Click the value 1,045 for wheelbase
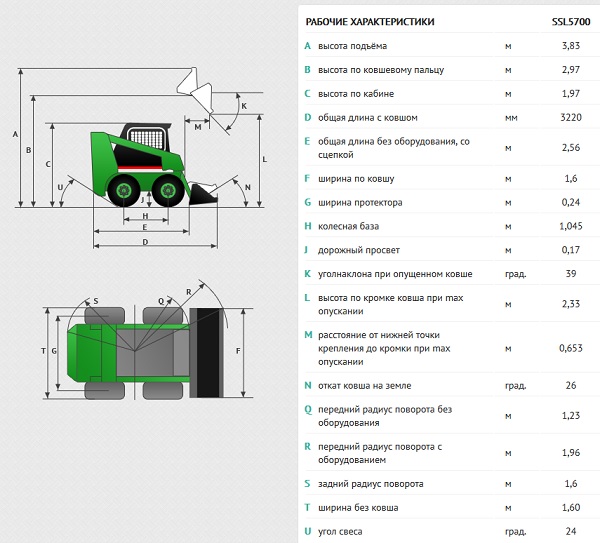600x543 pixels. click(x=571, y=226)
